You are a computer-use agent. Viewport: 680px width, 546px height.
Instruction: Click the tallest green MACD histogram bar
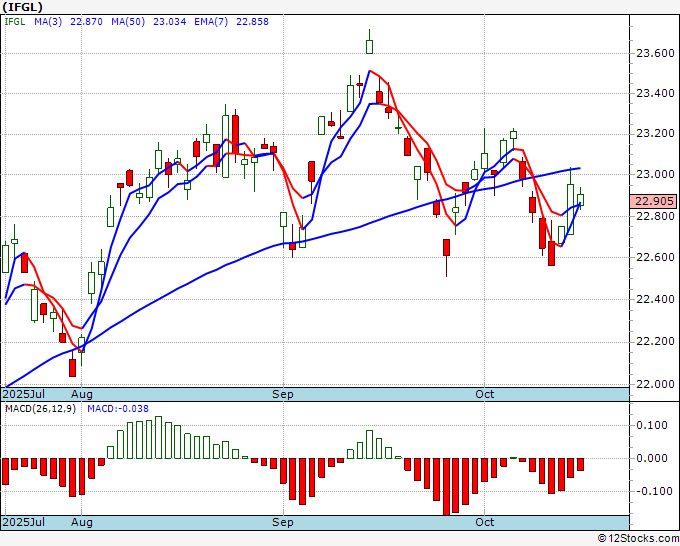(x=158, y=437)
